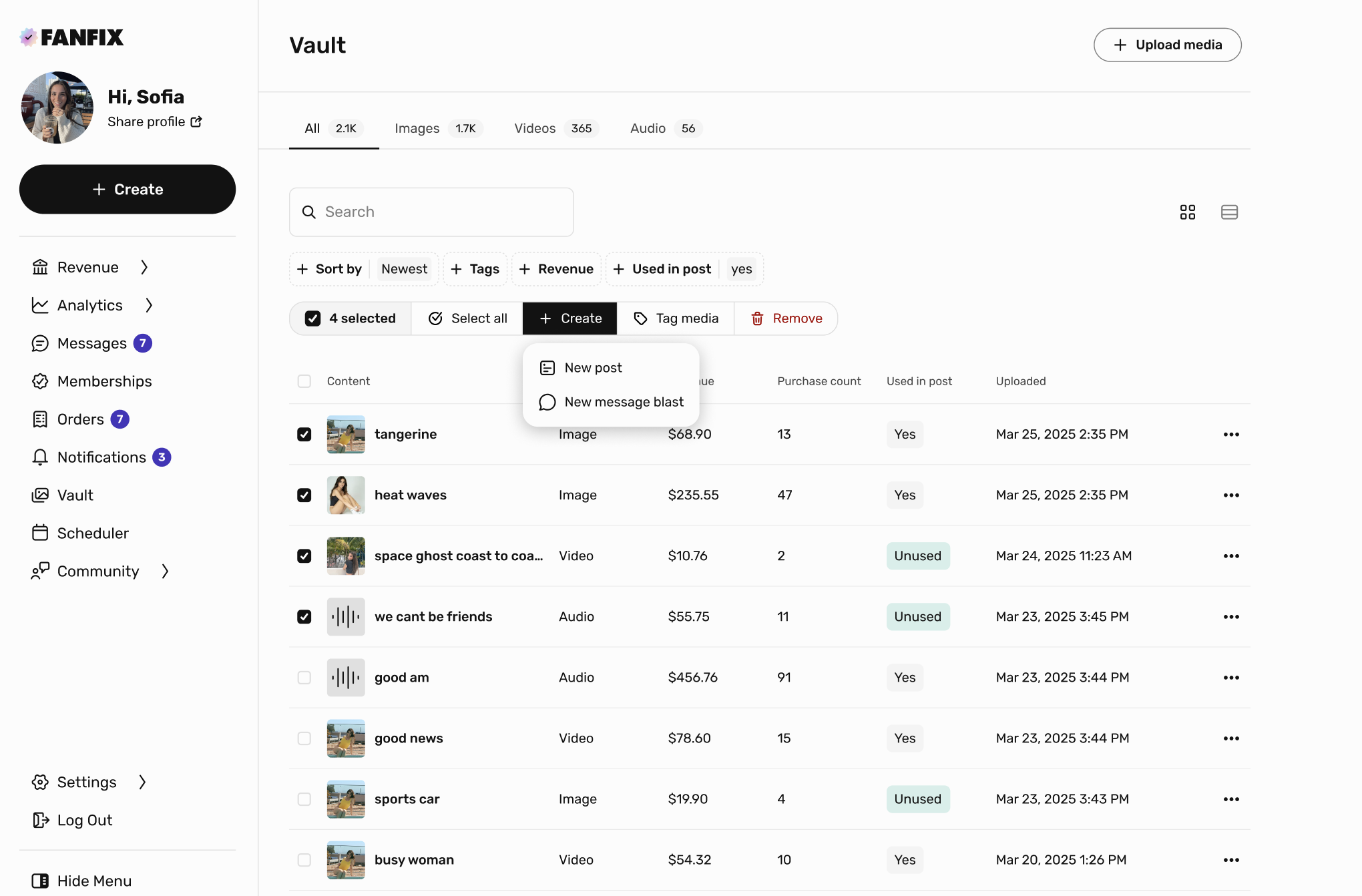Switch to grid view icon
The image size is (1362, 896).
tap(1187, 212)
